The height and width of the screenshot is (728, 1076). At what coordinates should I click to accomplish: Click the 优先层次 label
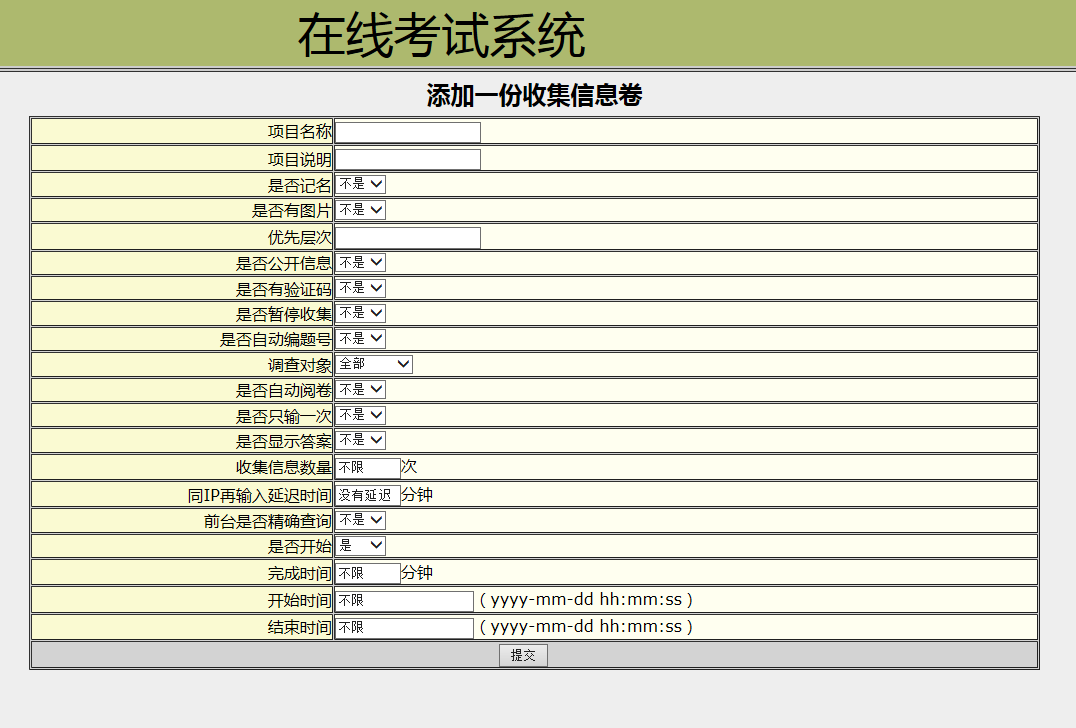click(300, 237)
